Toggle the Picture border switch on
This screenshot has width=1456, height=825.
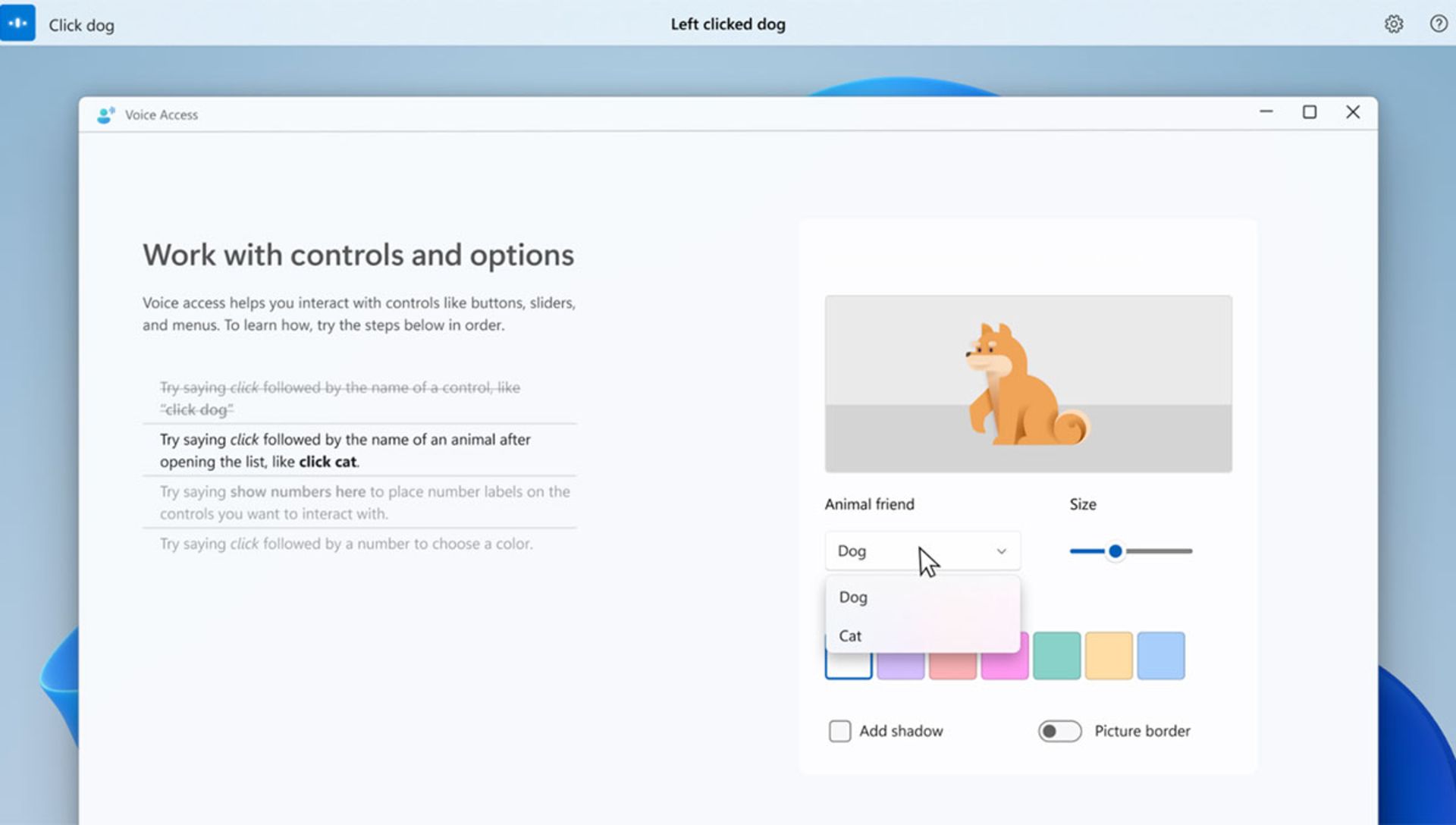(x=1058, y=731)
